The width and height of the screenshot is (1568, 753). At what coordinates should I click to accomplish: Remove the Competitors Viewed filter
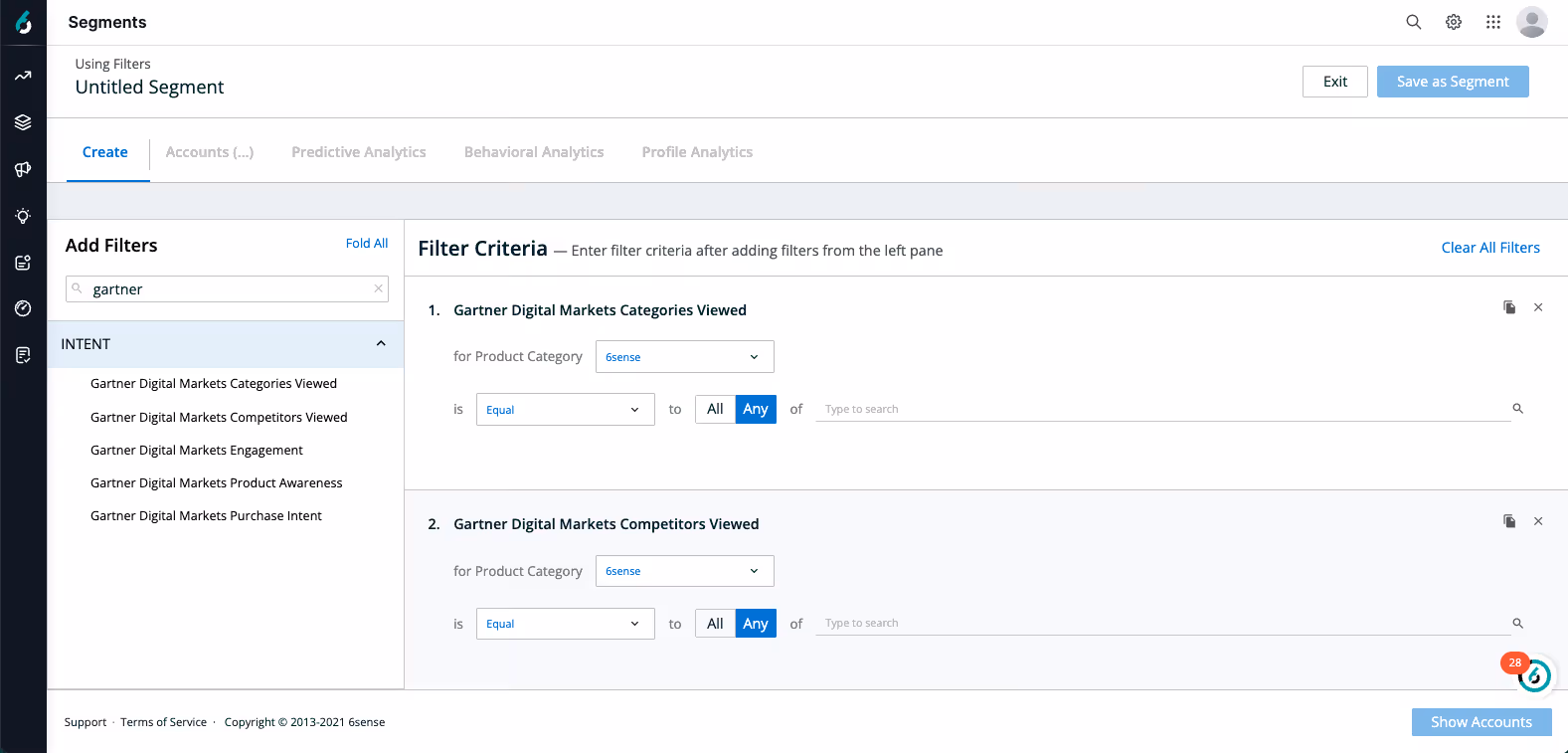coord(1538,521)
